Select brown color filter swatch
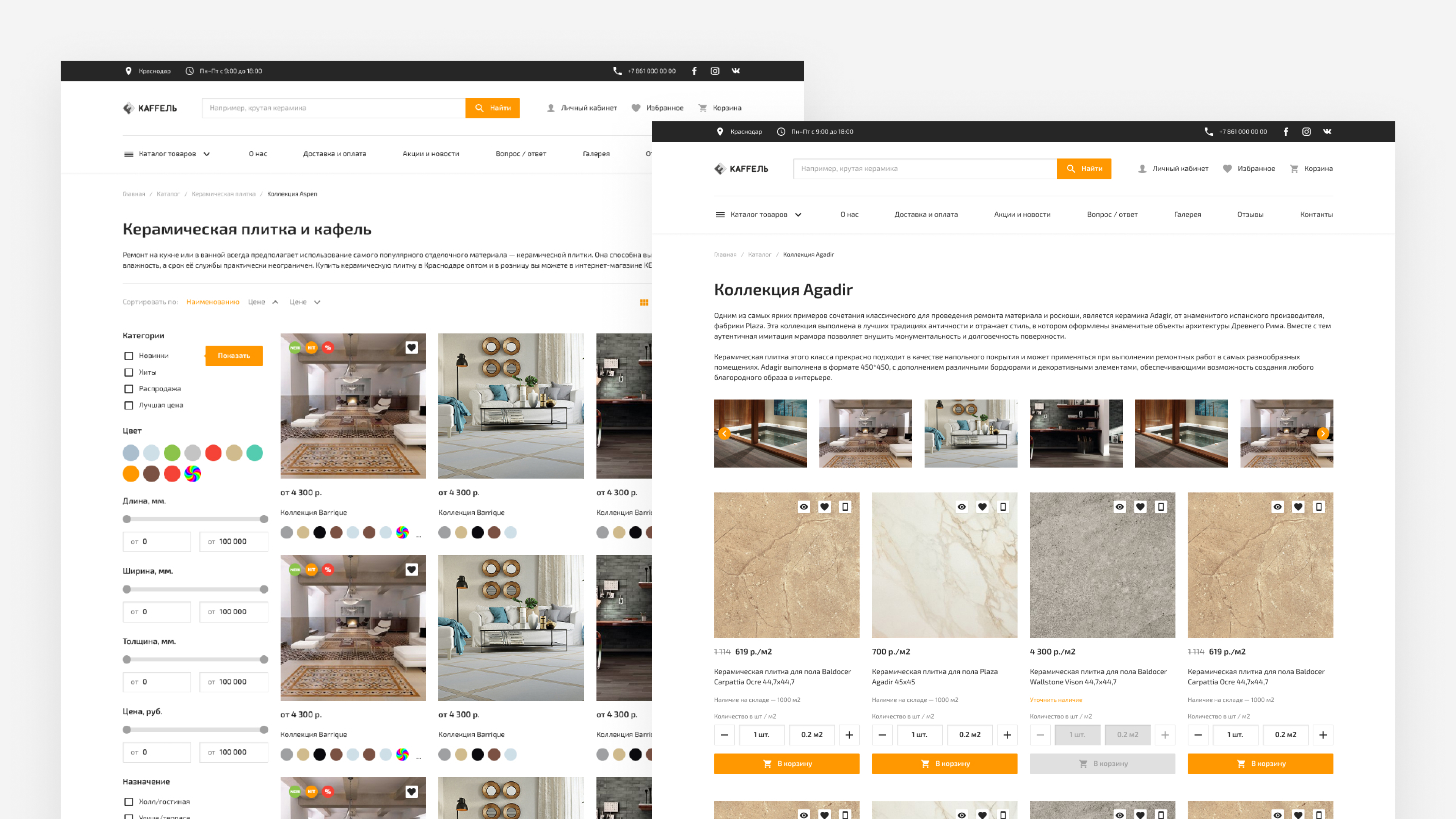This screenshot has height=819, width=1456. point(151,474)
